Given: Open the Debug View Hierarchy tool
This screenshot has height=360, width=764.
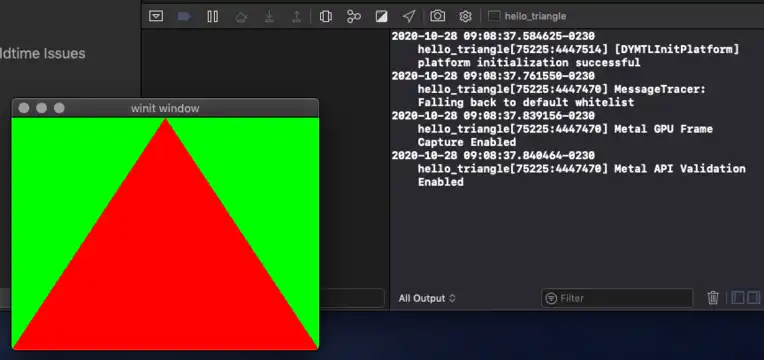Looking at the screenshot, I should pos(325,17).
